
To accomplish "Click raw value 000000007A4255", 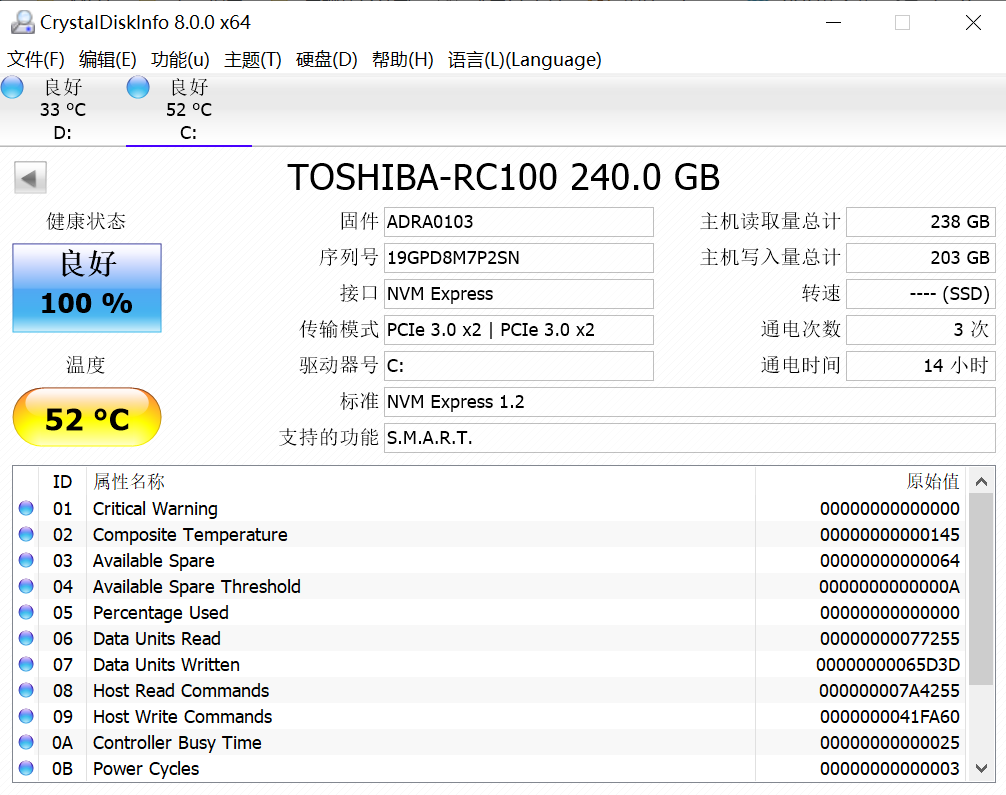I will coord(889,690).
